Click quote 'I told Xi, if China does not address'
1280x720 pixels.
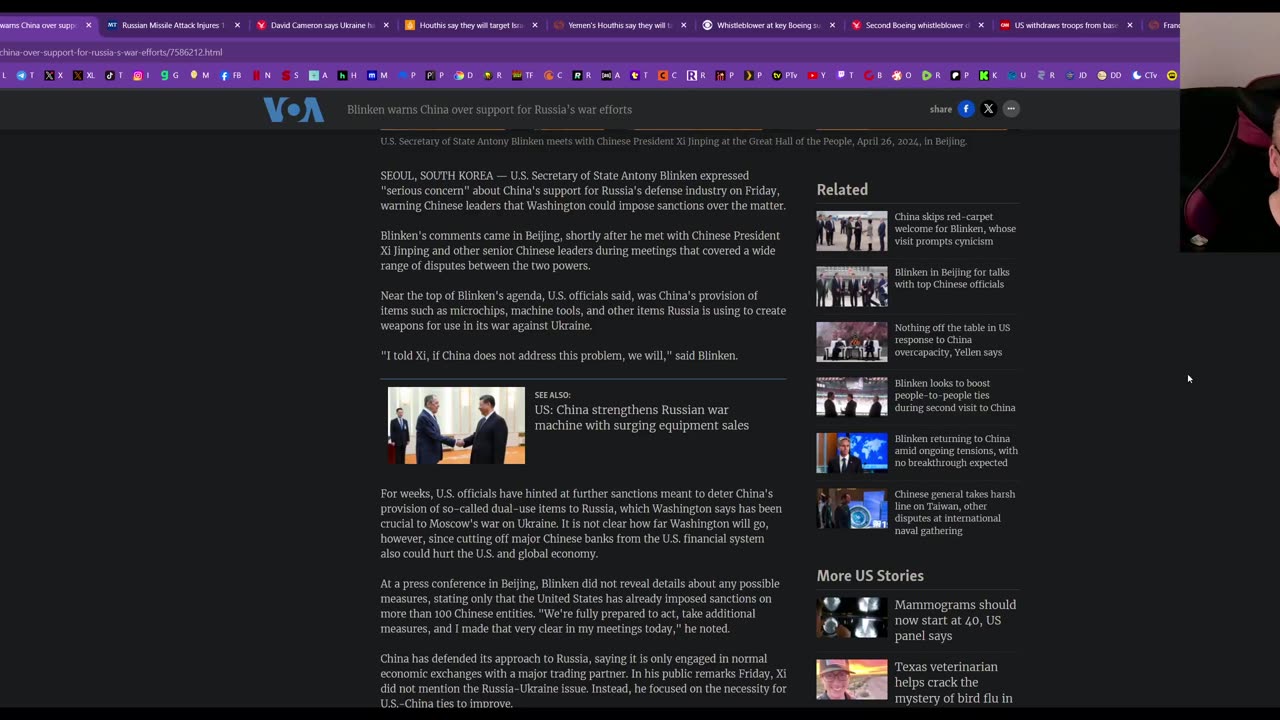point(559,355)
